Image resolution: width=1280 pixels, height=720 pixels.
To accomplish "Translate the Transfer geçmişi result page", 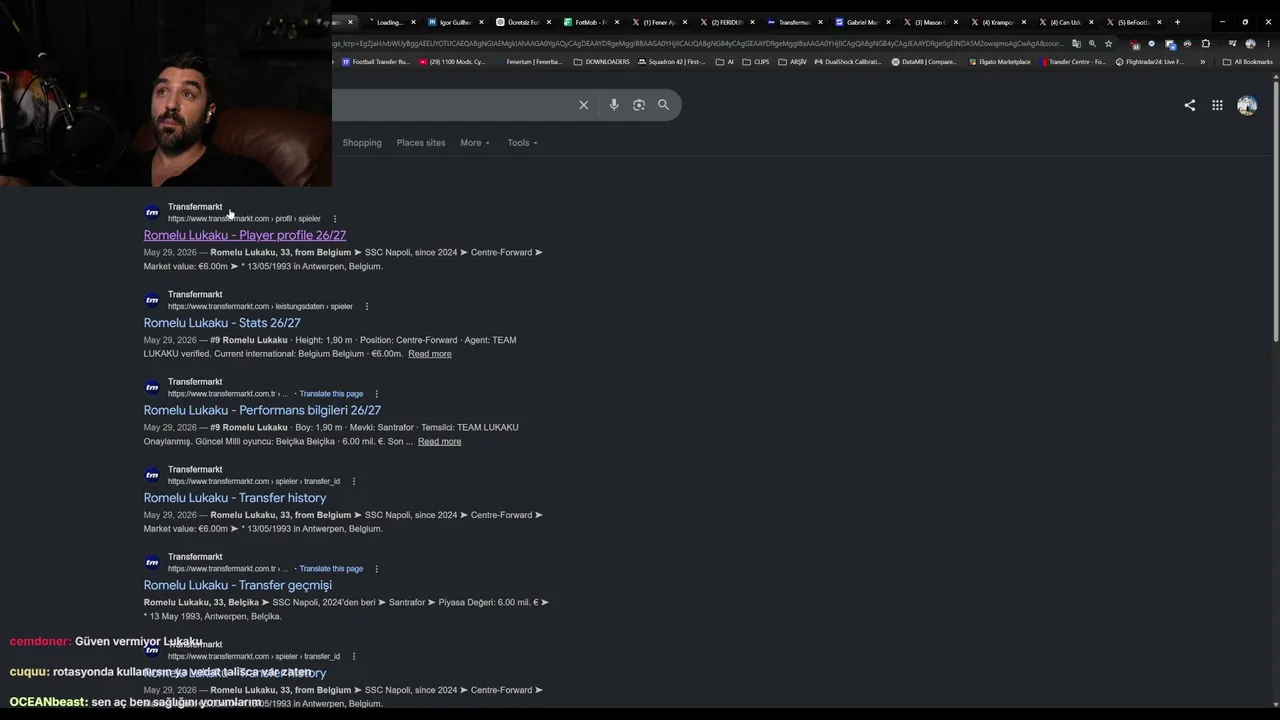I will click(x=331, y=569).
